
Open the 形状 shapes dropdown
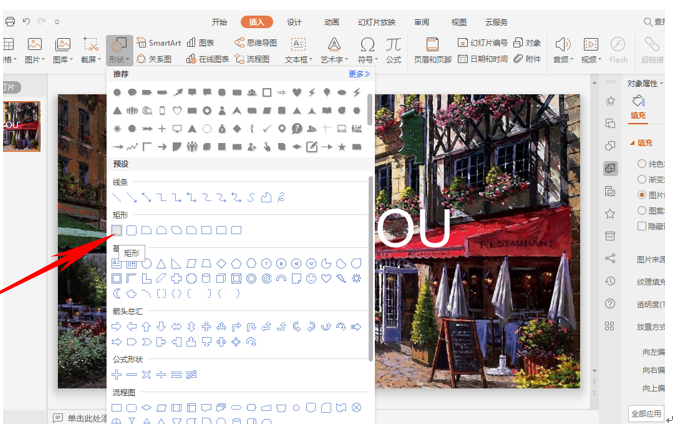tap(119, 50)
